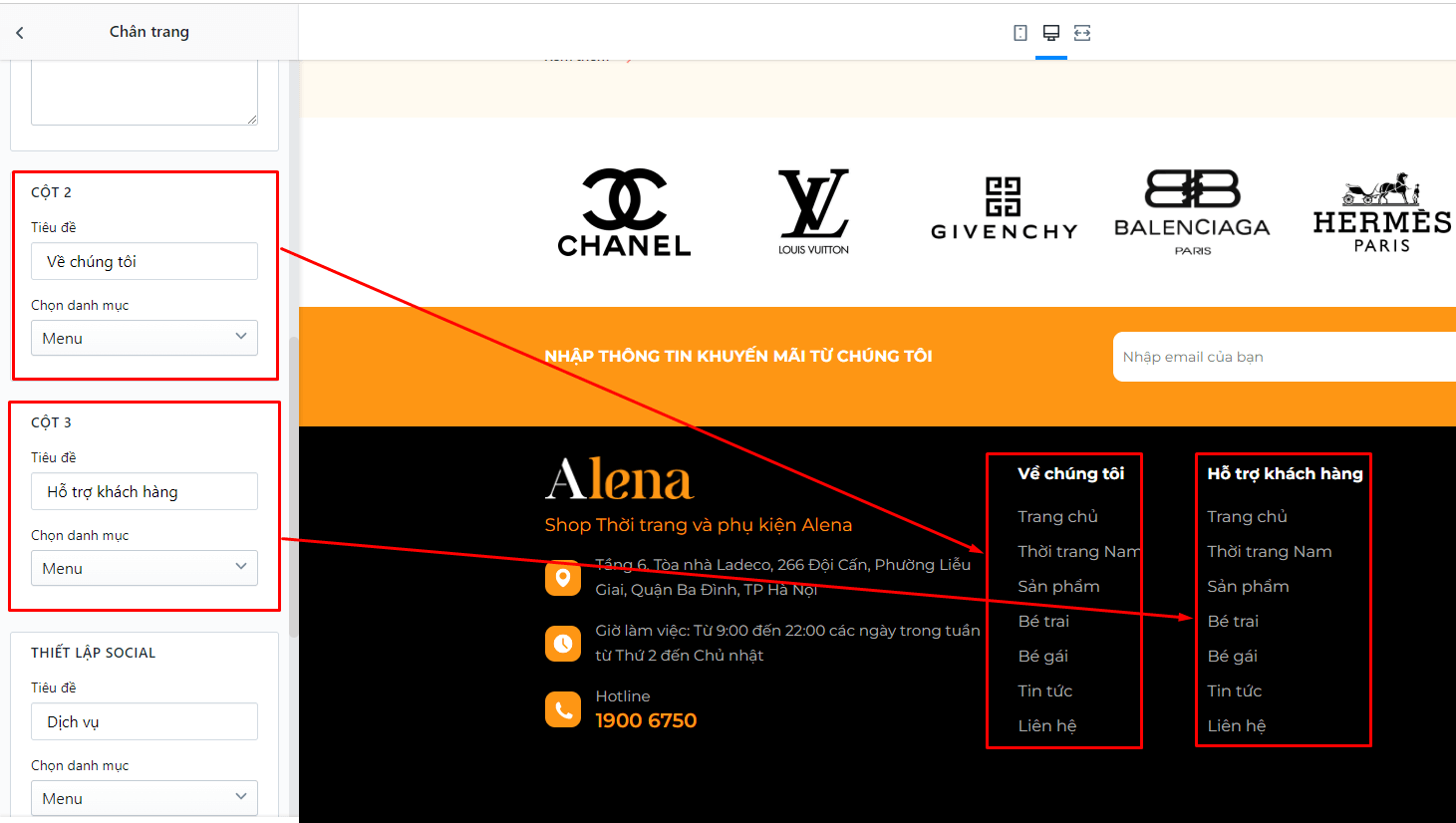Image resolution: width=1456 pixels, height=823 pixels.
Task: Click the Chanel brand logo
Action: (624, 212)
